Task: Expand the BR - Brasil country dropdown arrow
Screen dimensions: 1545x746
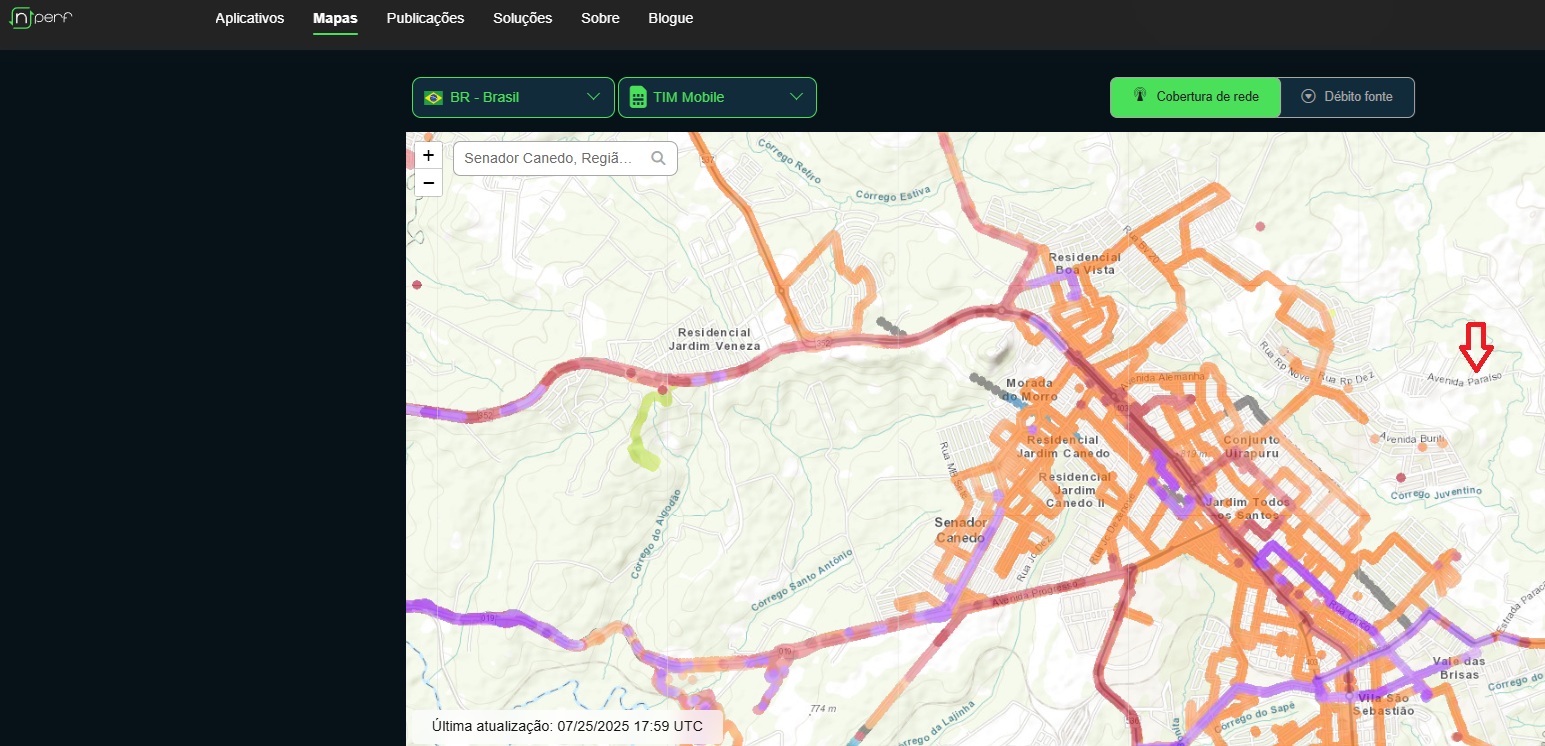Action: (x=593, y=97)
